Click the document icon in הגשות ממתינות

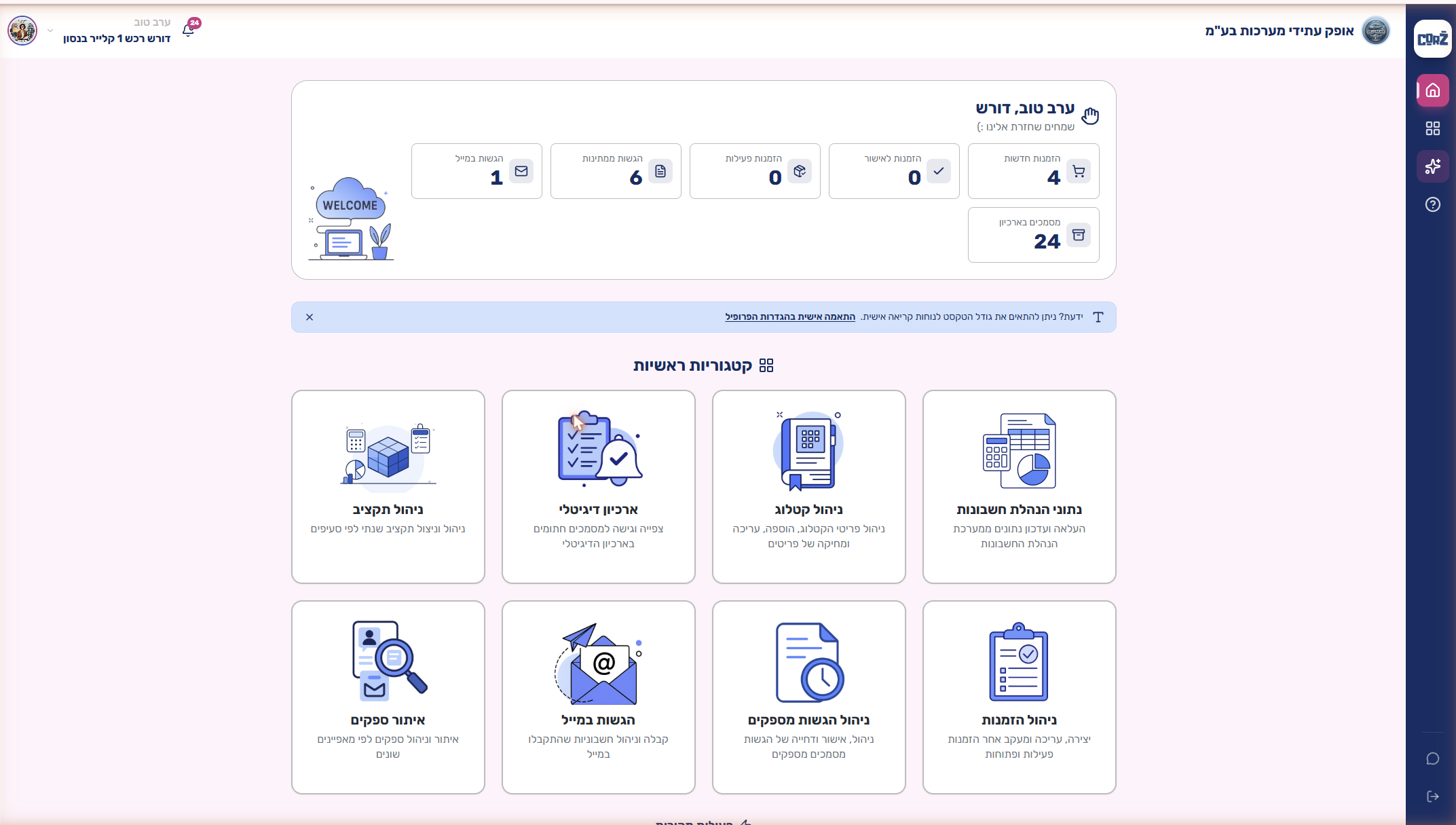click(660, 171)
